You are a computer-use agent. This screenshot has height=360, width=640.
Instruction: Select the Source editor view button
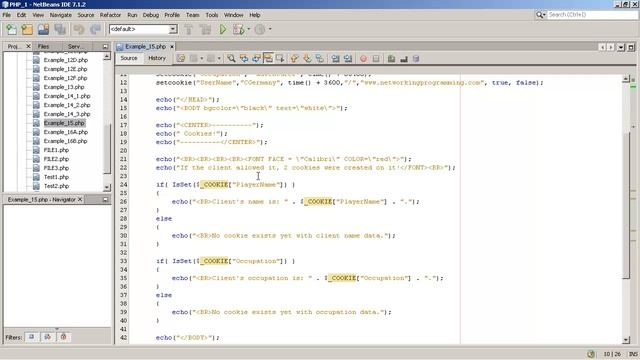129,58
